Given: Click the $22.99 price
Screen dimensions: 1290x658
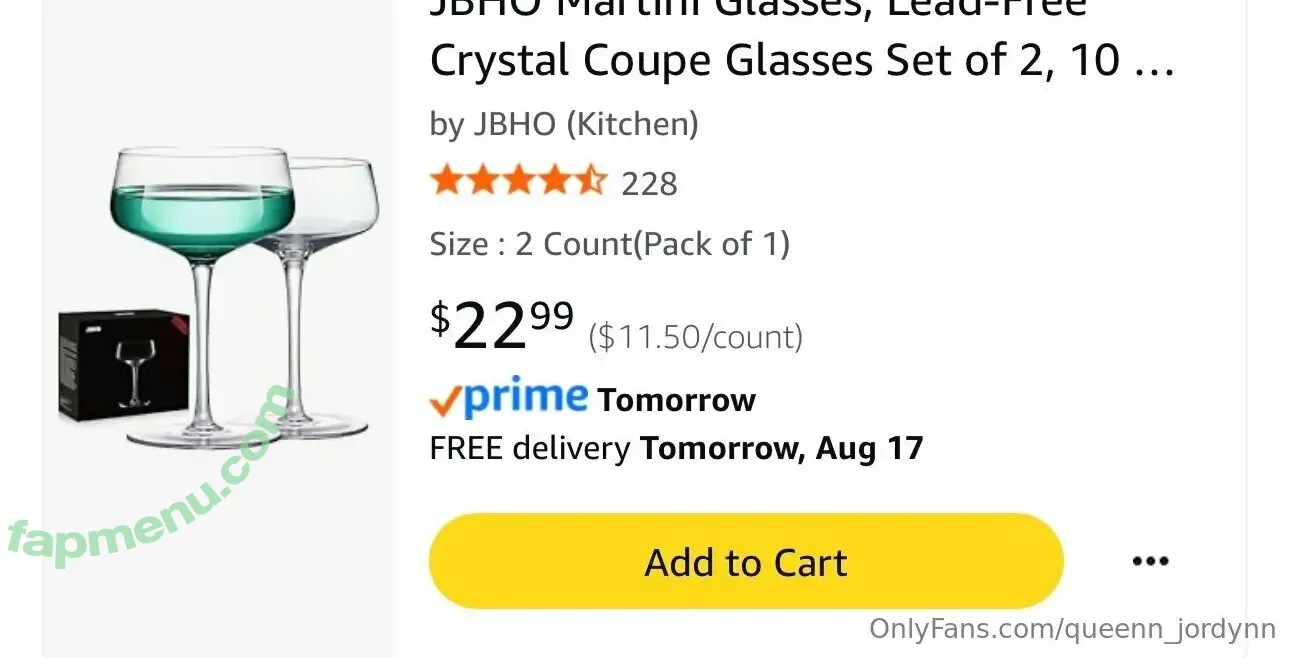Looking at the screenshot, I should (502, 324).
